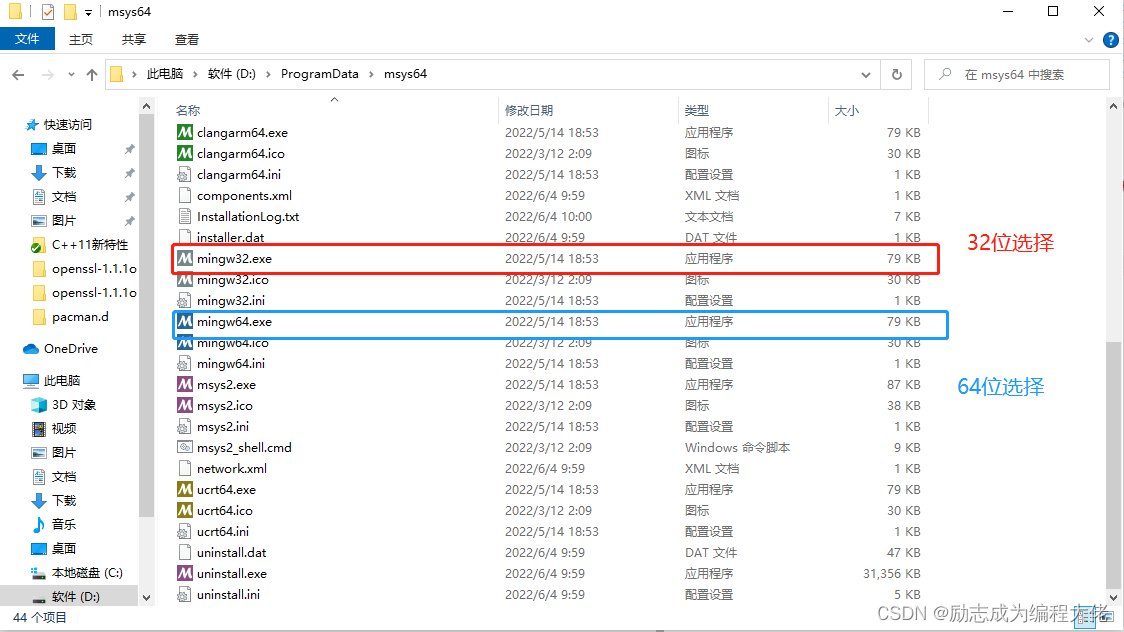
Task: Select 视频 in the navigation pane
Action: pos(64,428)
